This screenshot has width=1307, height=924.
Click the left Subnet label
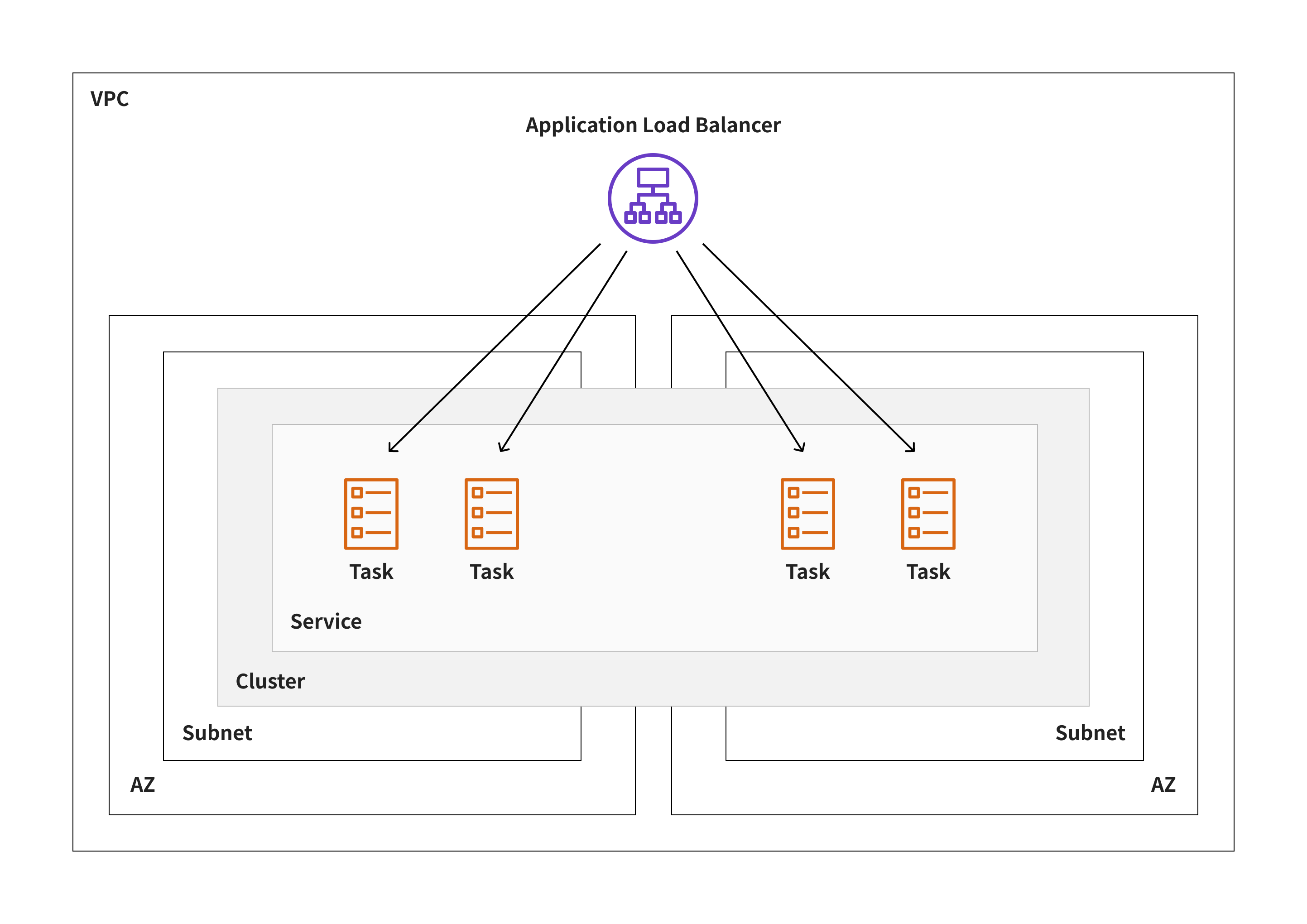217,733
